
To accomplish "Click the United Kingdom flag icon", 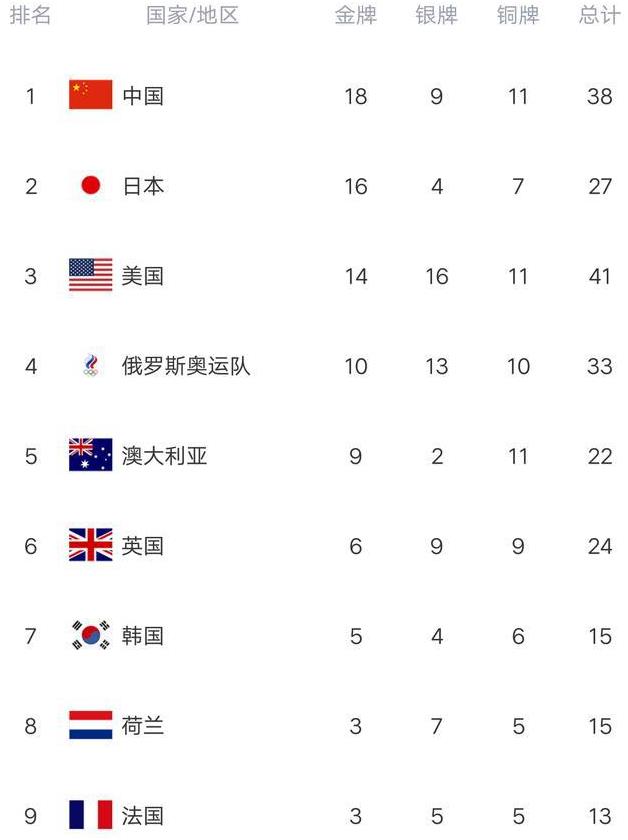I will click(90, 546).
